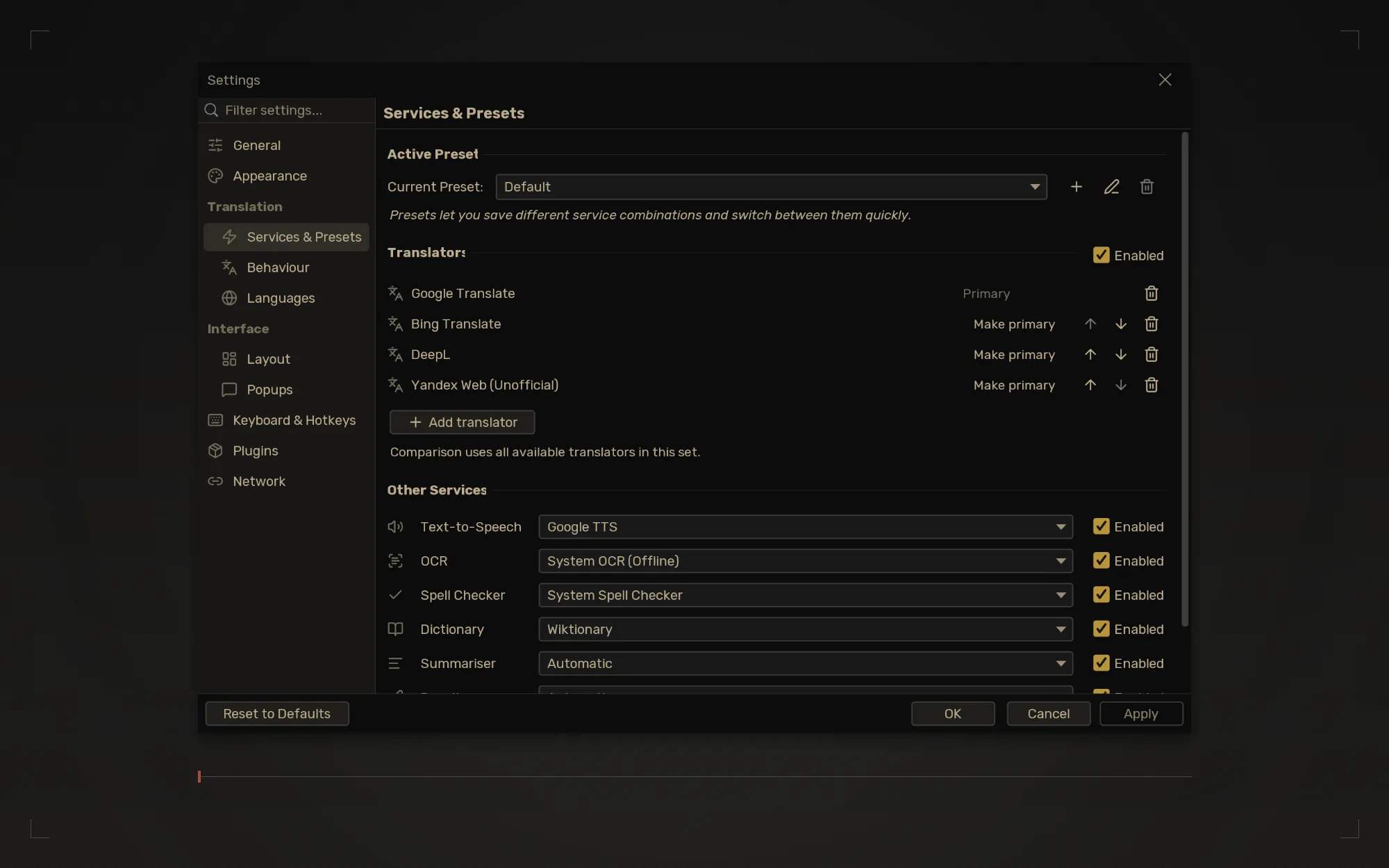Add a new preset with plus icon
This screenshot has height=868, width=1389.
point(1076,187)
